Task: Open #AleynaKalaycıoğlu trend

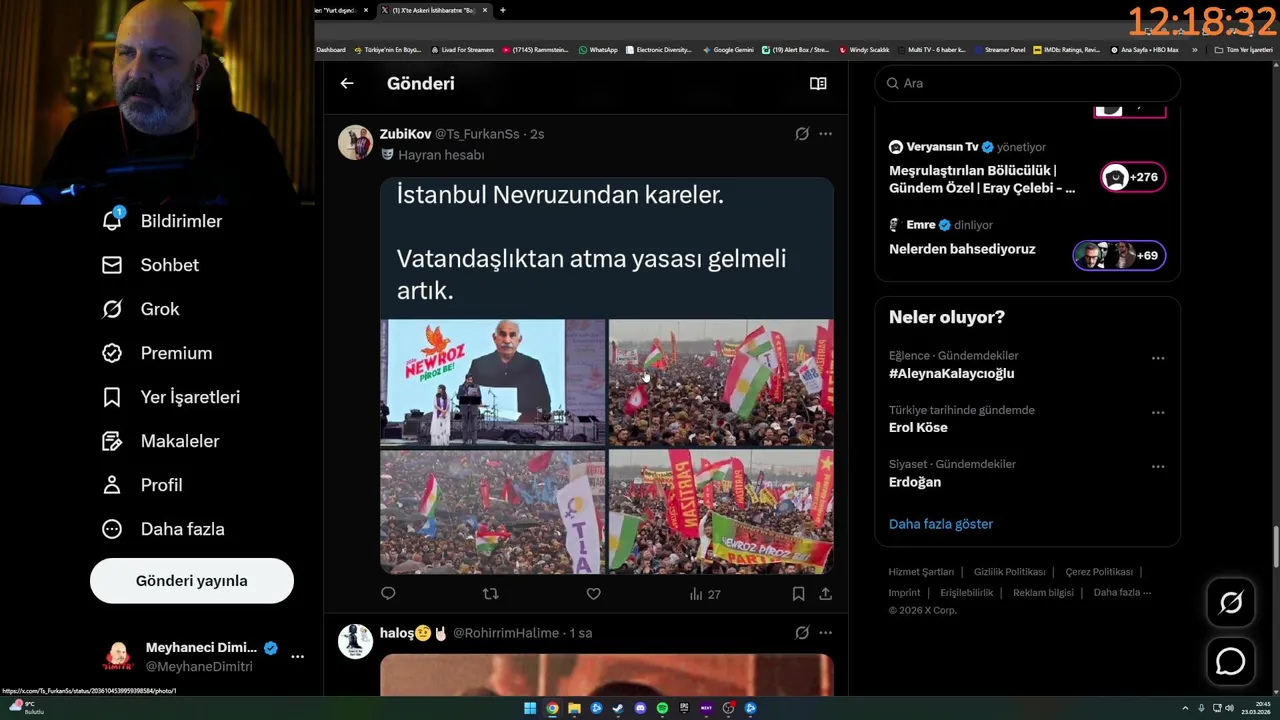Action: (x=952, y=373)
